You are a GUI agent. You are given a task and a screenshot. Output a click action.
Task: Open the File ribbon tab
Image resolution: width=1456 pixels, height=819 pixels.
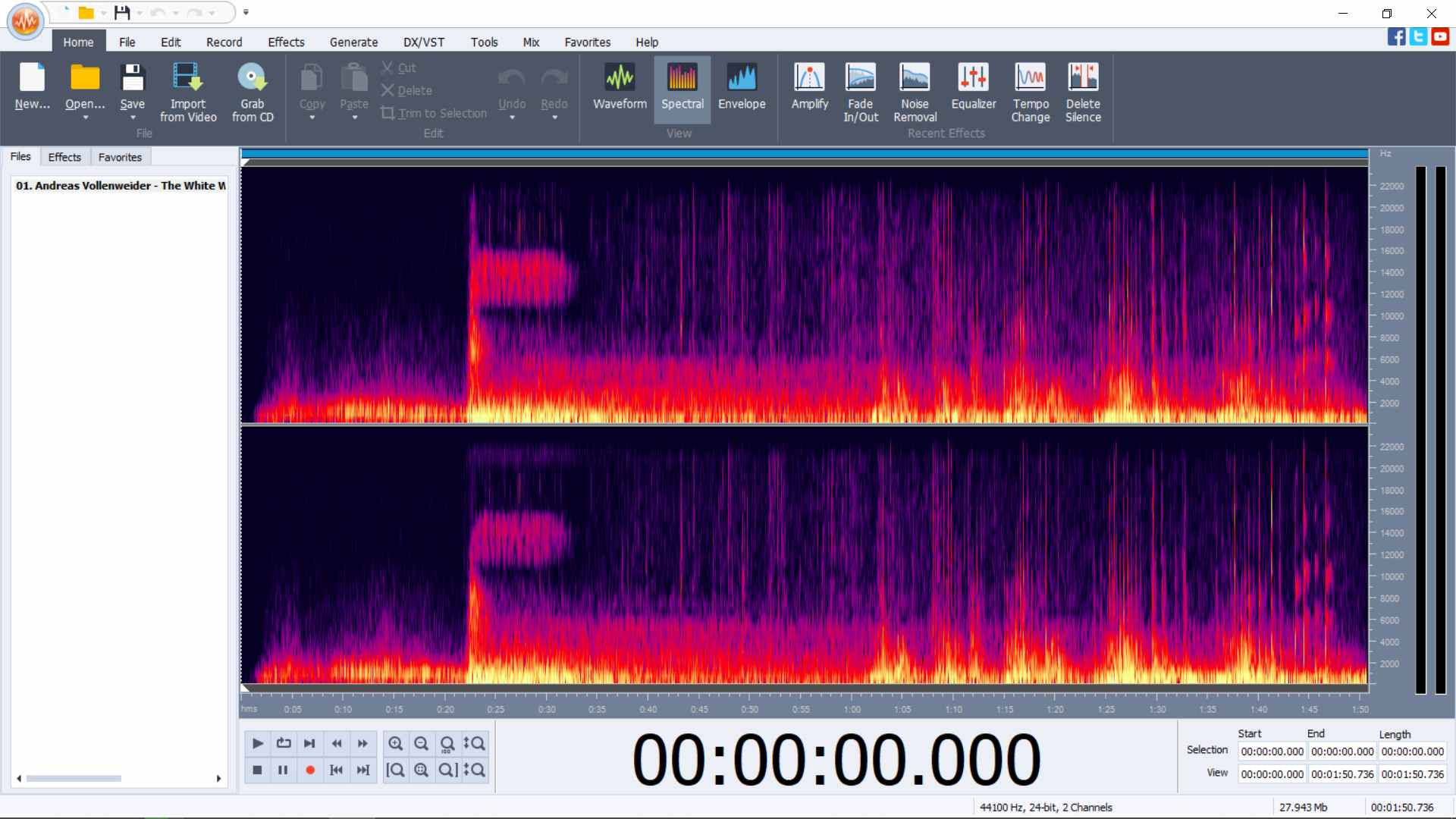(x=127, y=42)
